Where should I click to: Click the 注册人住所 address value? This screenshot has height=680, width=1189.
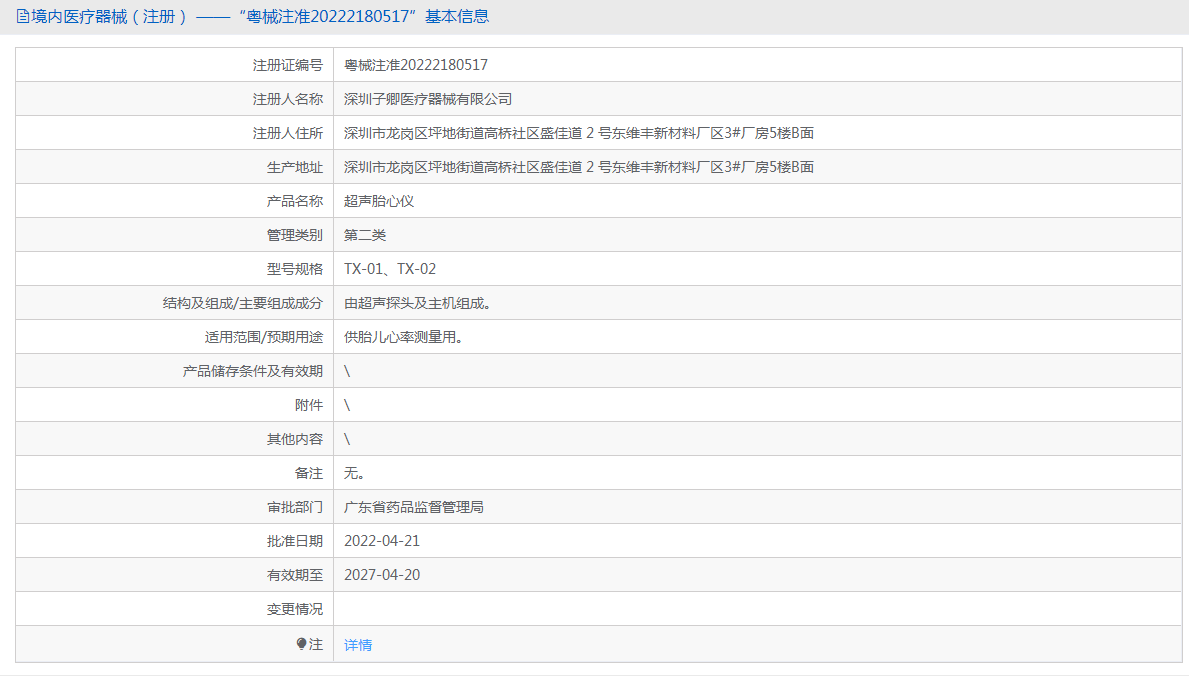tap(579, 133)
